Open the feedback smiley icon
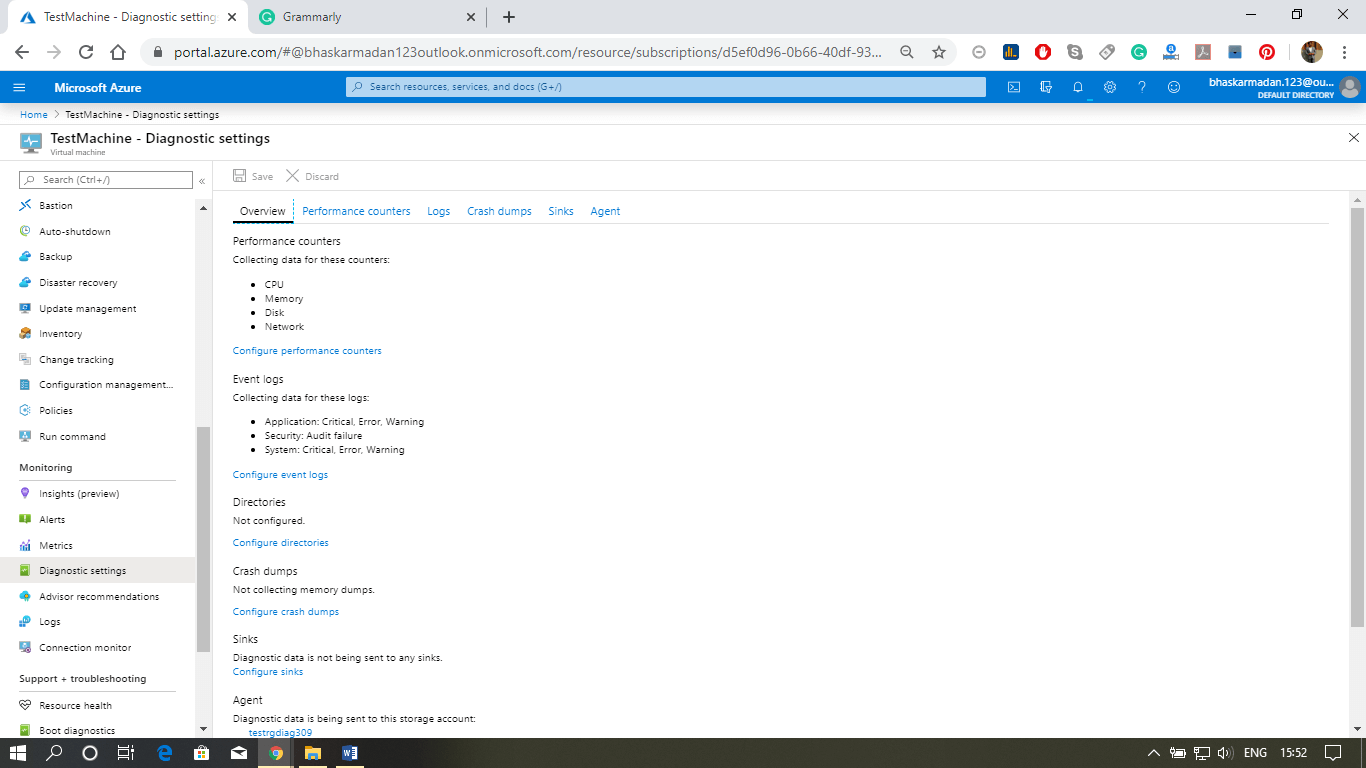 tap(1174, 87)
